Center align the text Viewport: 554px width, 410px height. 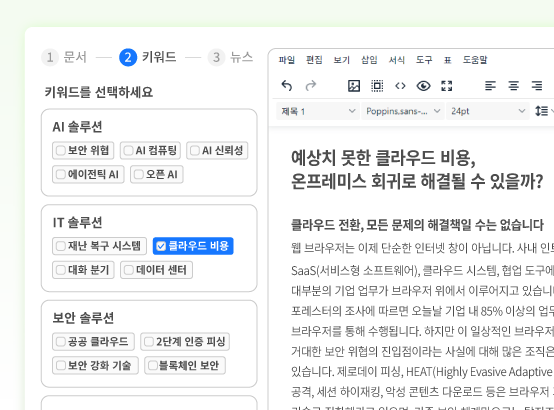coord(513,86)
